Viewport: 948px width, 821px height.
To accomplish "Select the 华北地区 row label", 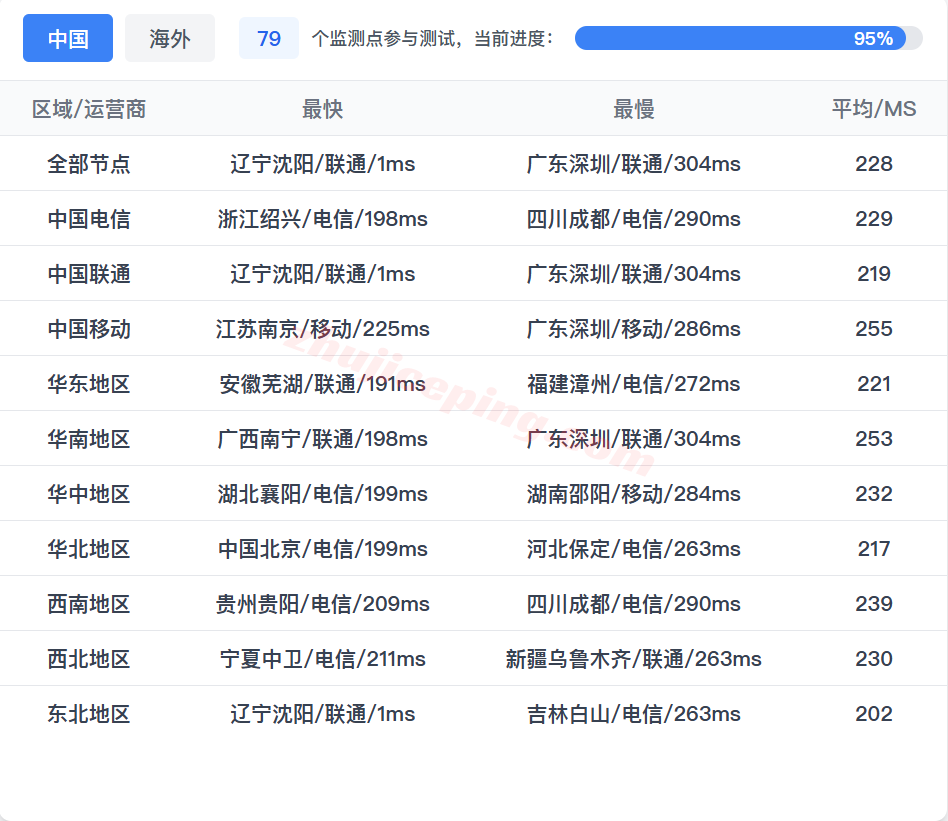I will tap(89, 549).
